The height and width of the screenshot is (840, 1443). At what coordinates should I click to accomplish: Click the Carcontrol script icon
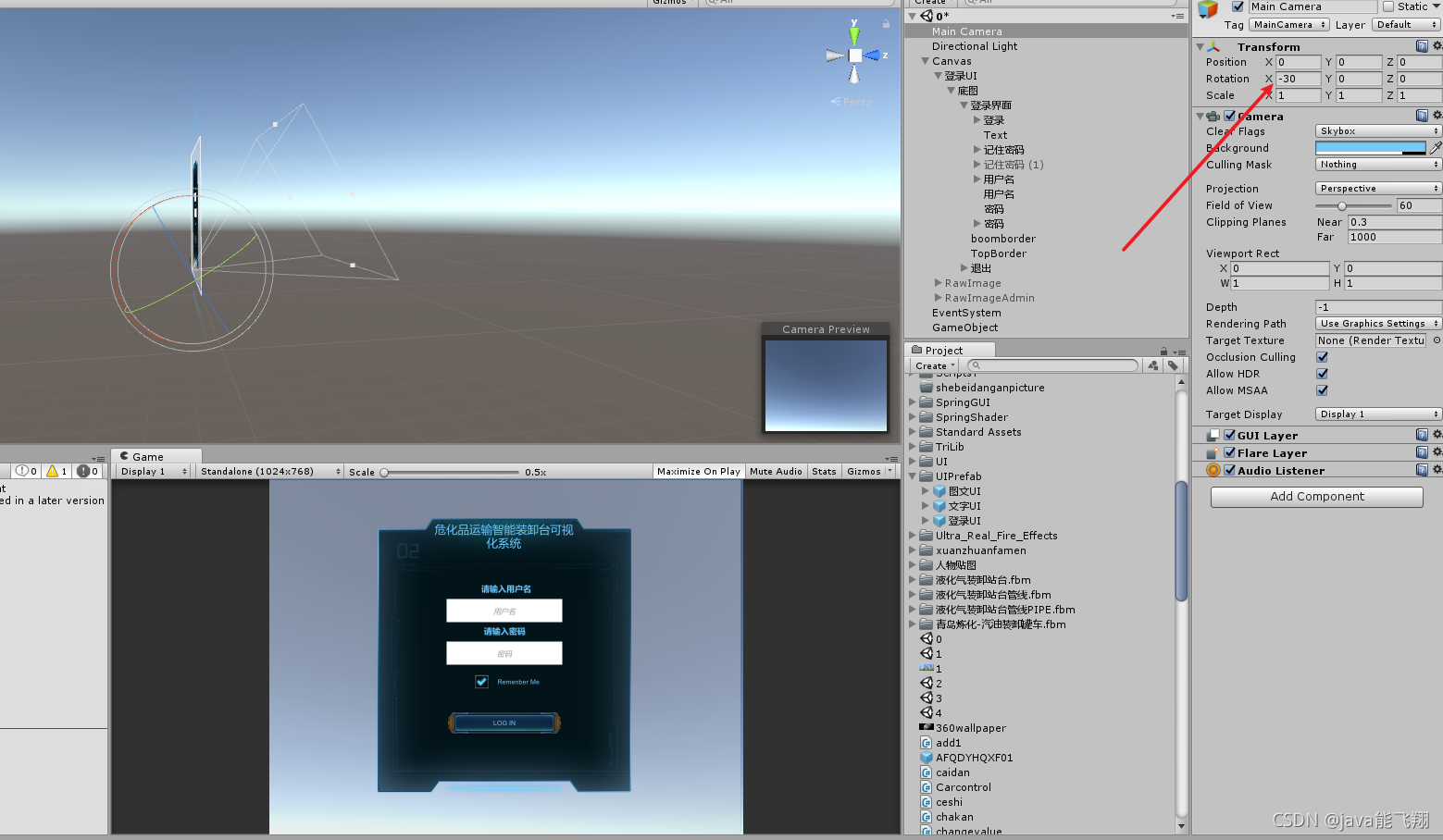click(927, 786)
